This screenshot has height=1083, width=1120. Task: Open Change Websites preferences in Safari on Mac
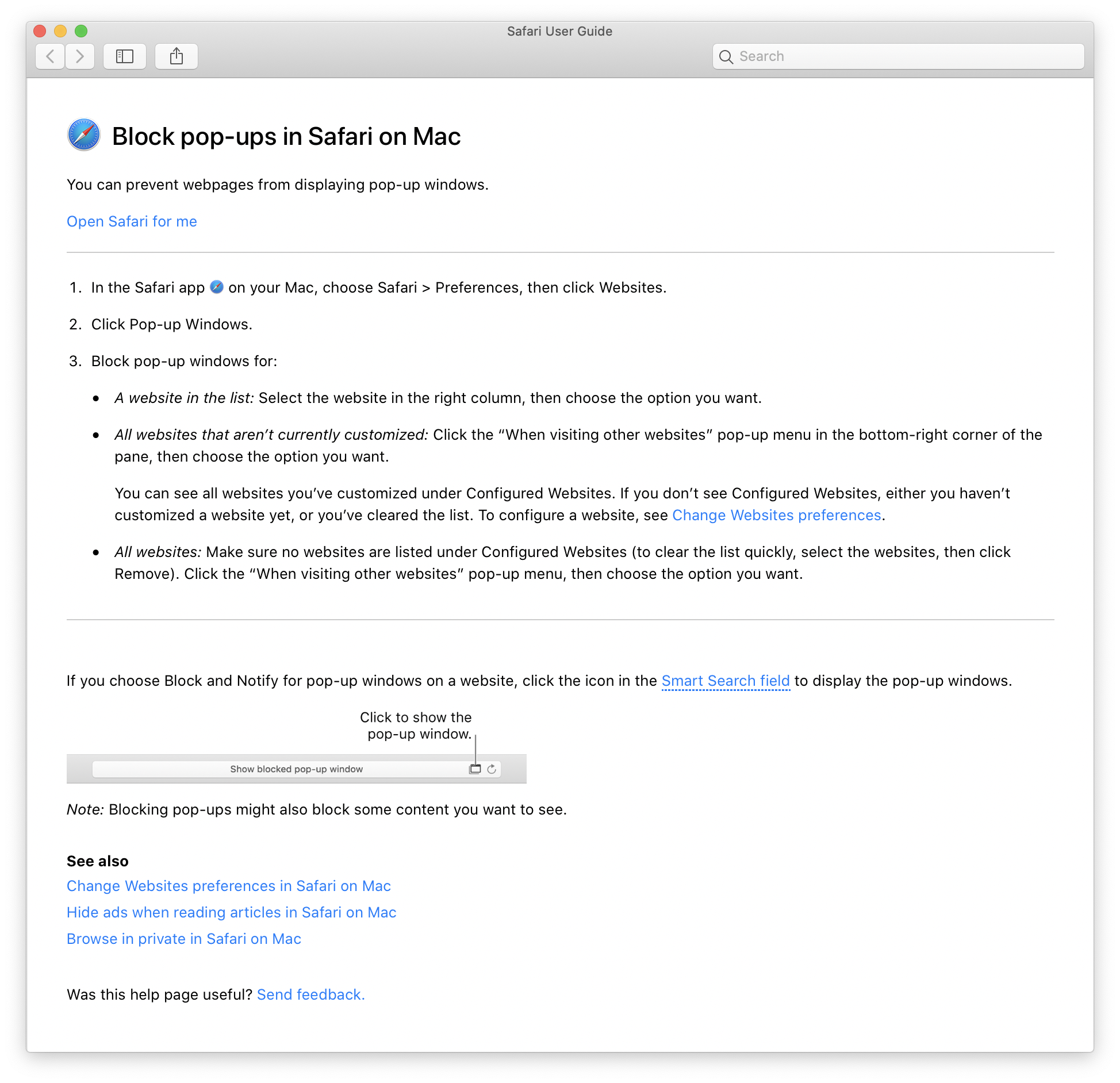click(x=229, y=886)
